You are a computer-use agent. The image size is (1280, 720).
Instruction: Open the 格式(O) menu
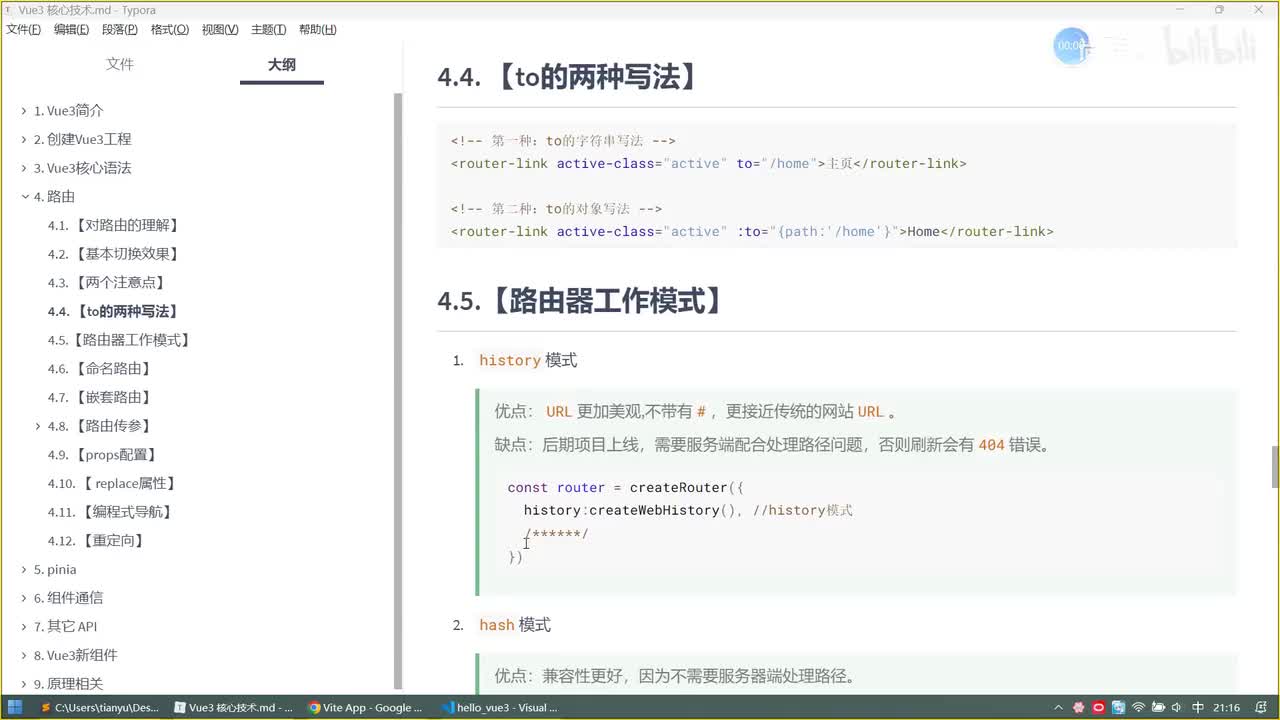pyautogui.click(x=170, y=29)
